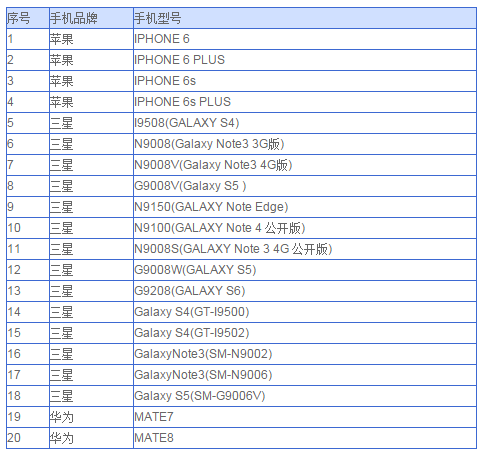Click the MATE8 model cell

(x=305, y=438)
